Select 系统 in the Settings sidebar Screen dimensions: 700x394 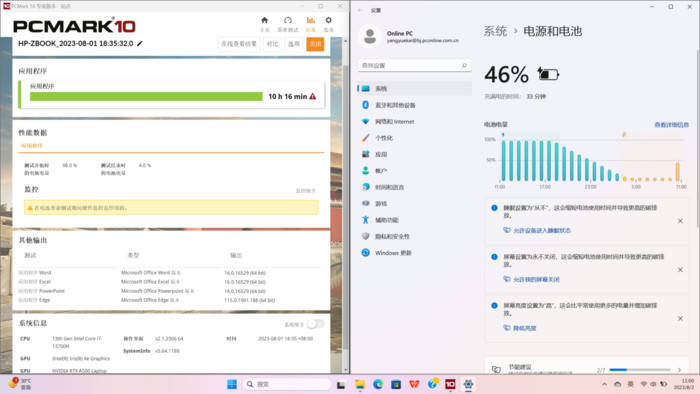pyautogui.click(x=414, y=88)
